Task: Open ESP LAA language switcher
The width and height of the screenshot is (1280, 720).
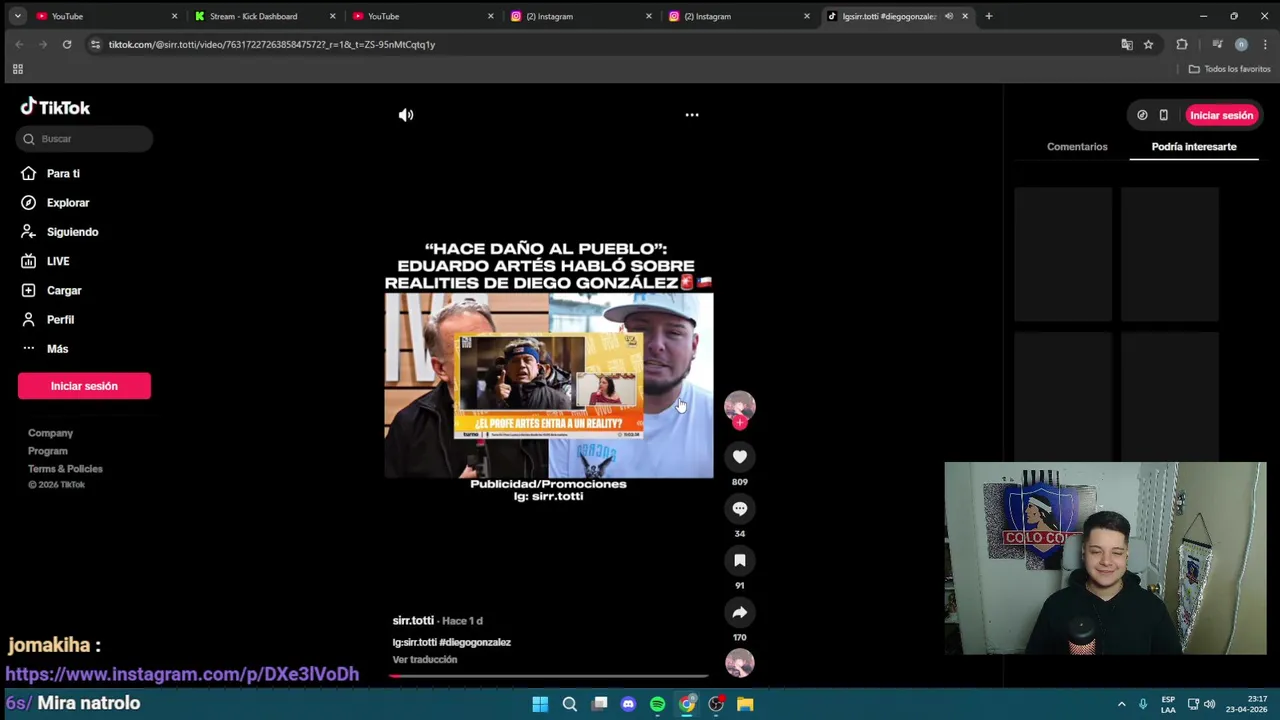Action: [1168, 704]
